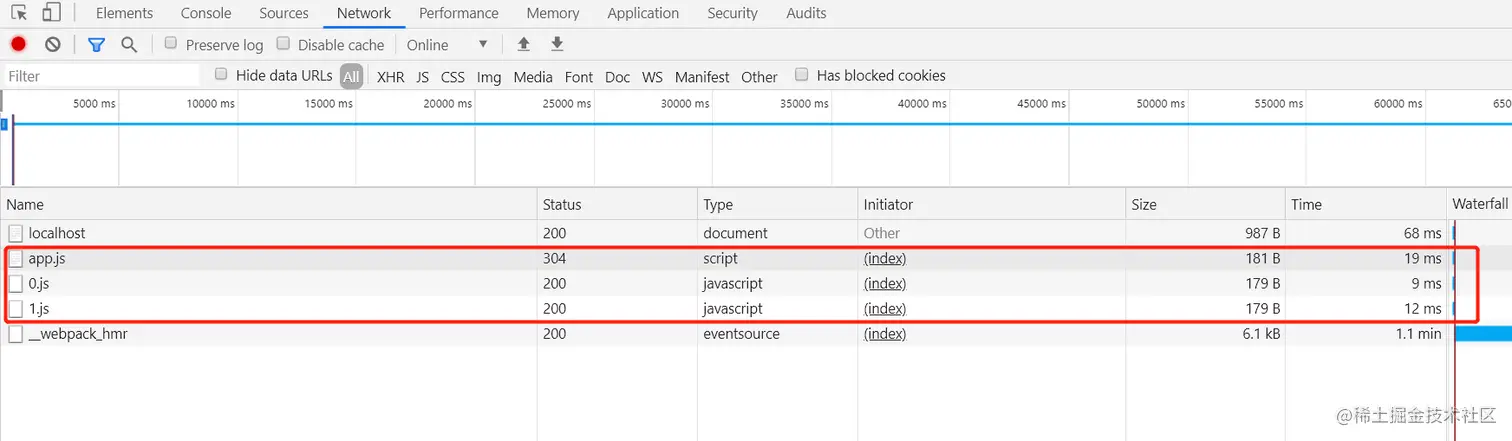
Task: Stop recording the network log
Action: pyautogui.click(x=18, y=45)
